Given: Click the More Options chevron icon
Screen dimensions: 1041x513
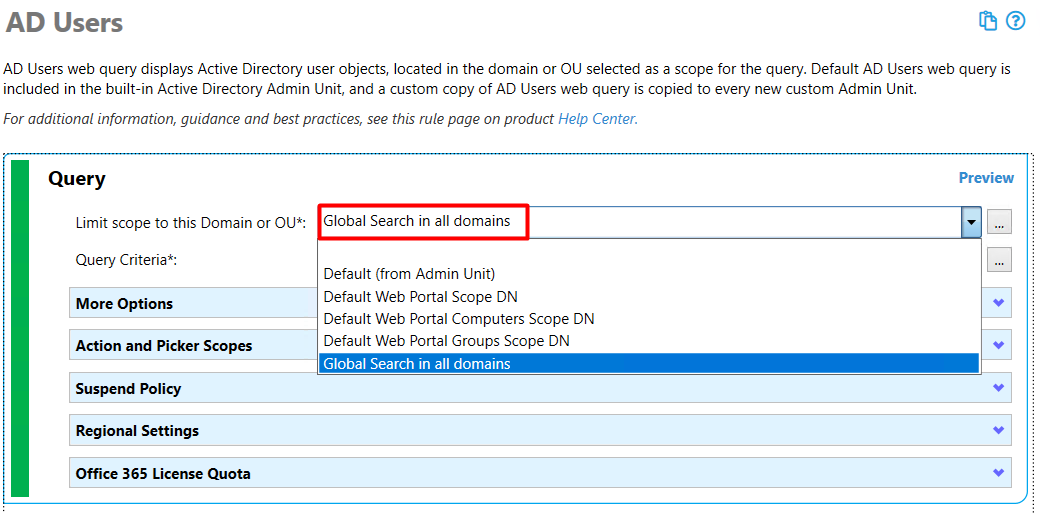Looking at the screenshot, I should [x=998, y=303].
